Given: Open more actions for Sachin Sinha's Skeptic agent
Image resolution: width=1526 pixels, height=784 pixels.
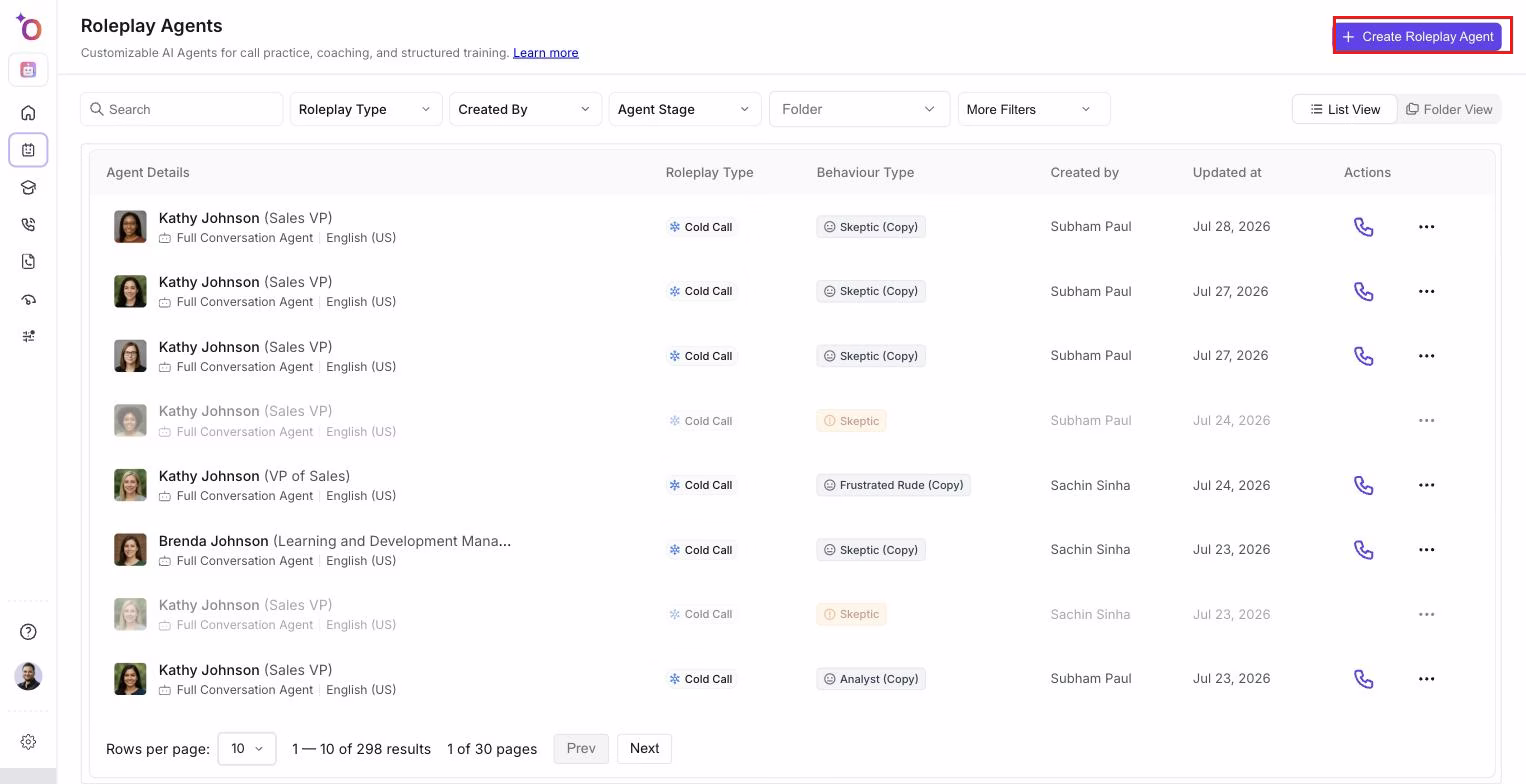Looking at the screenshot, I should [x=1427, y=614].
